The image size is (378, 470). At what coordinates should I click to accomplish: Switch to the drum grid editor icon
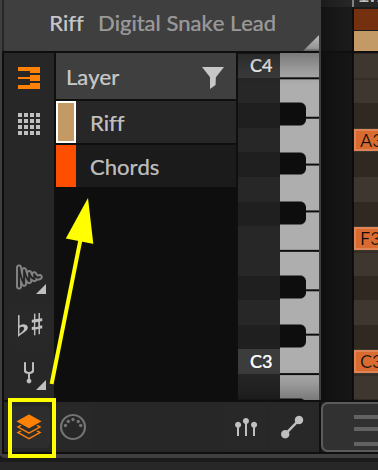tap(29, 124)
